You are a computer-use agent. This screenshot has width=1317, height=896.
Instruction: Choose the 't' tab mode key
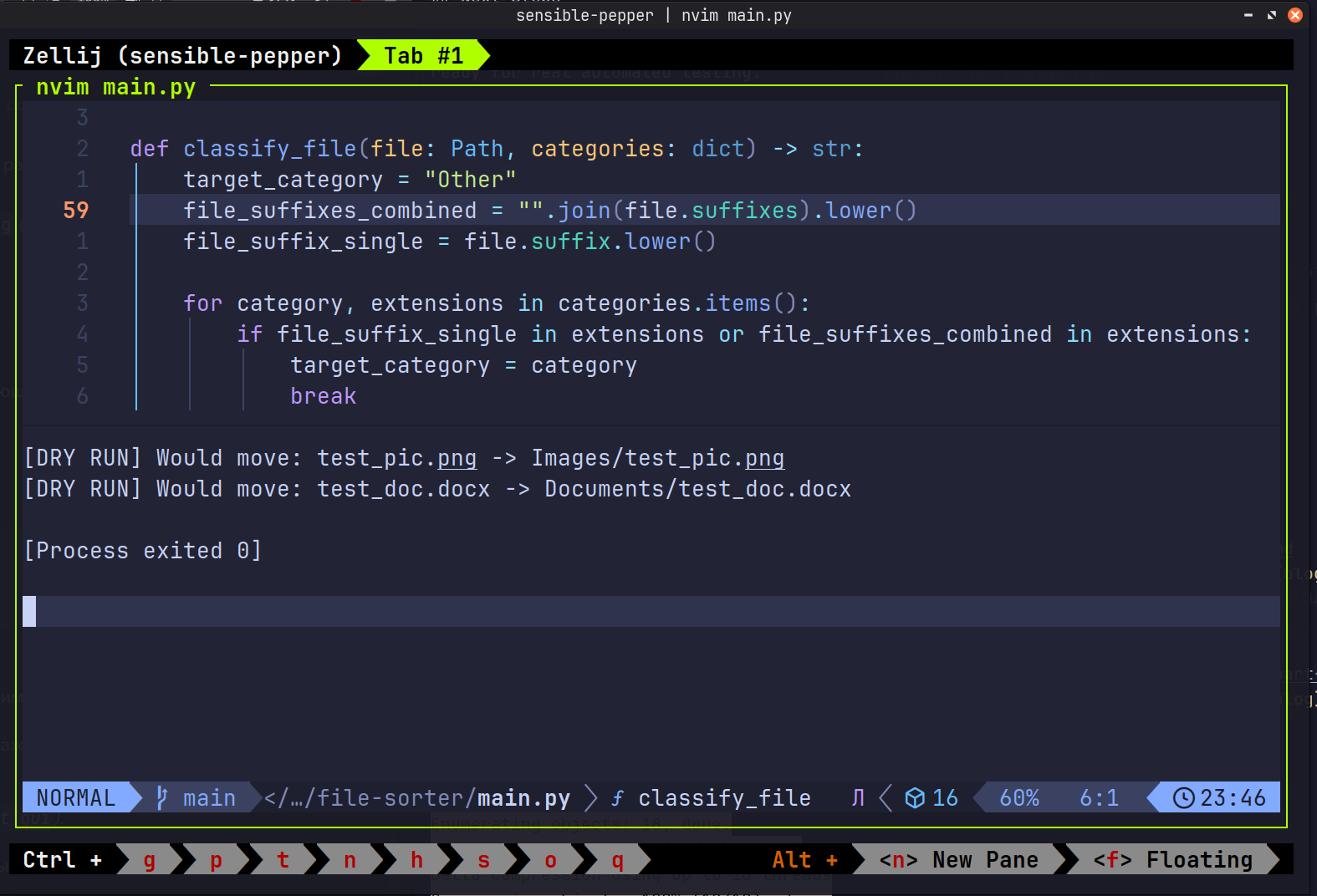(x=283, y=859)
